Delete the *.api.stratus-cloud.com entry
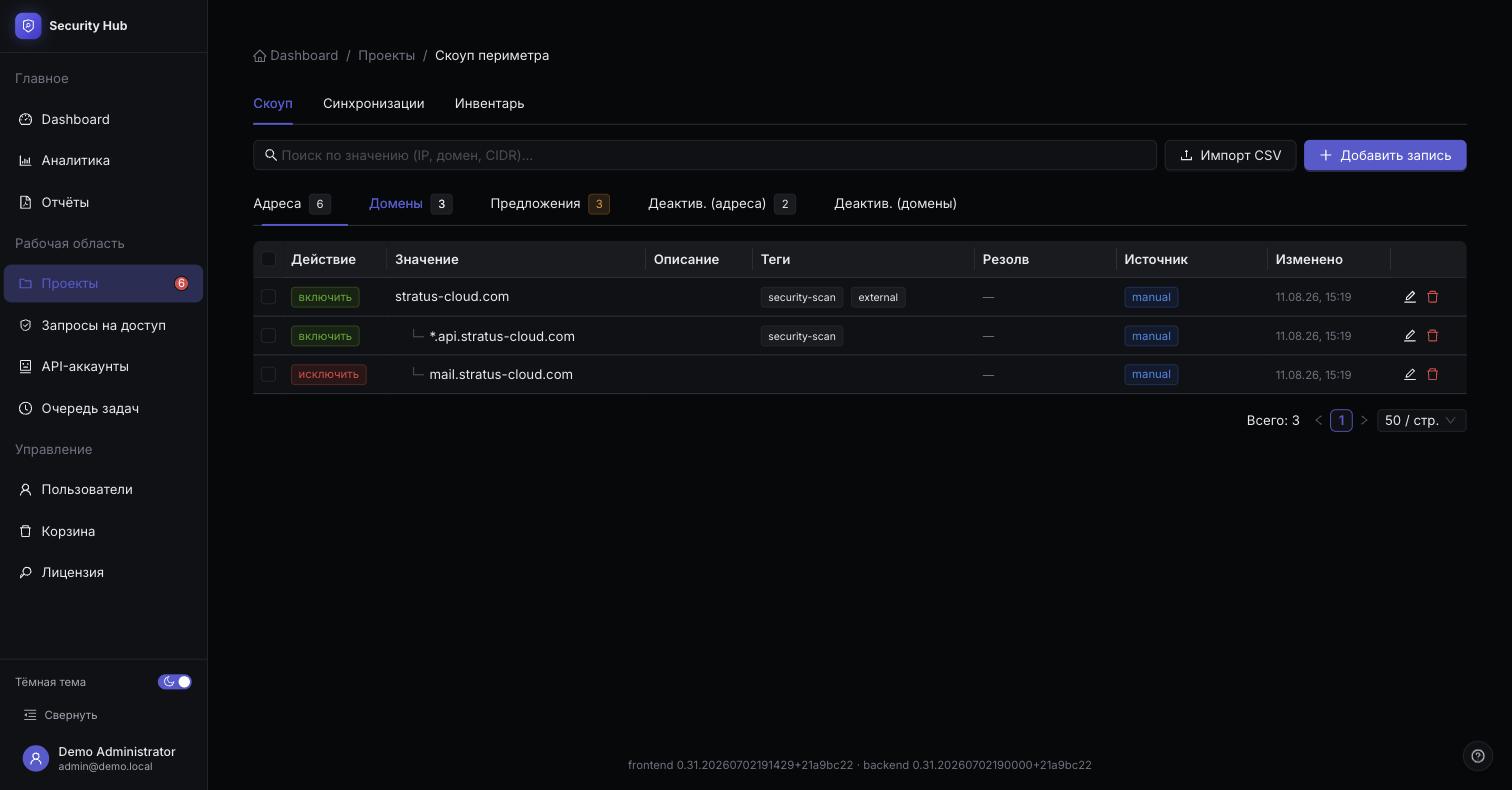 (1432, 336)
